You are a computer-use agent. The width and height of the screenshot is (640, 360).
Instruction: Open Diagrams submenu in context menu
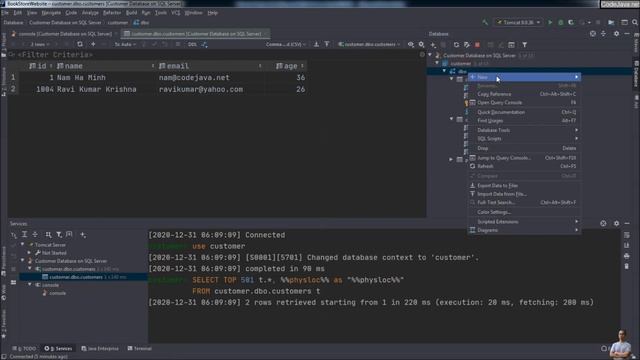pos(524,230)
